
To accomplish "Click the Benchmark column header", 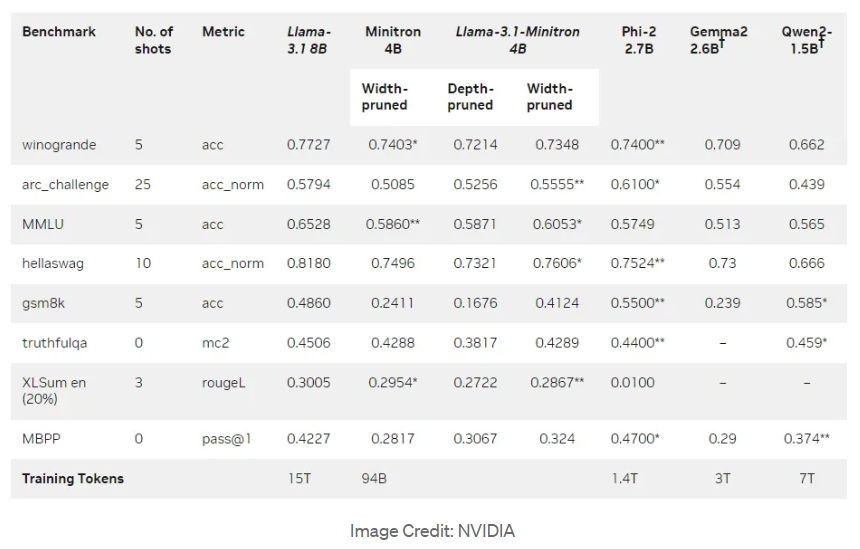I will click(x=59, y=32).
